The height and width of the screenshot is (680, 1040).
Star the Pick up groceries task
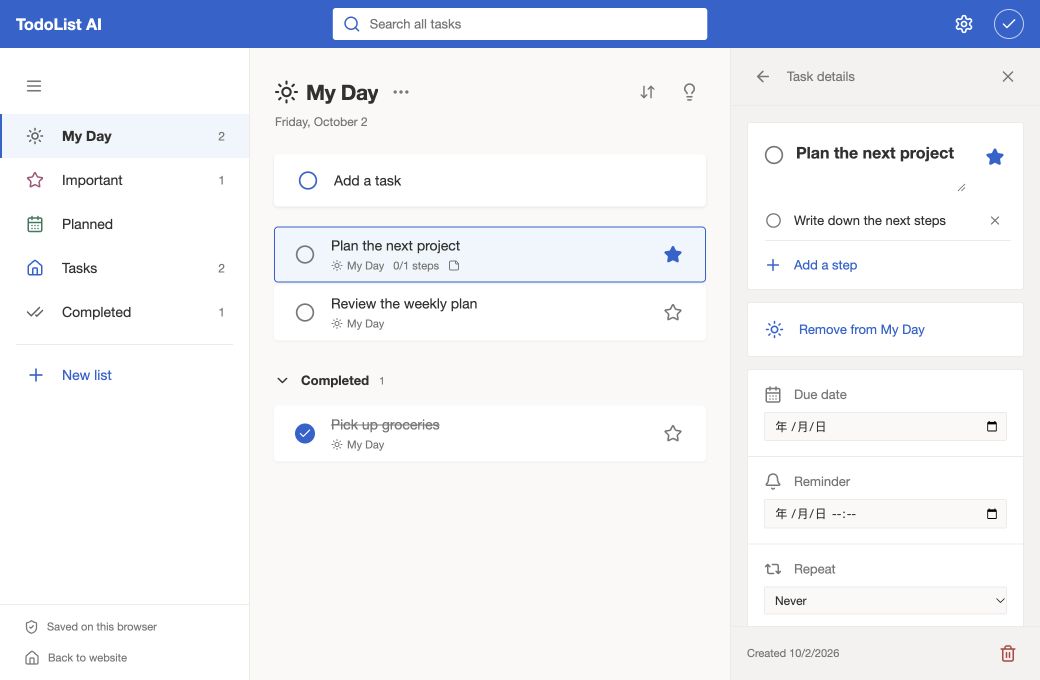[x=673, y=433]
